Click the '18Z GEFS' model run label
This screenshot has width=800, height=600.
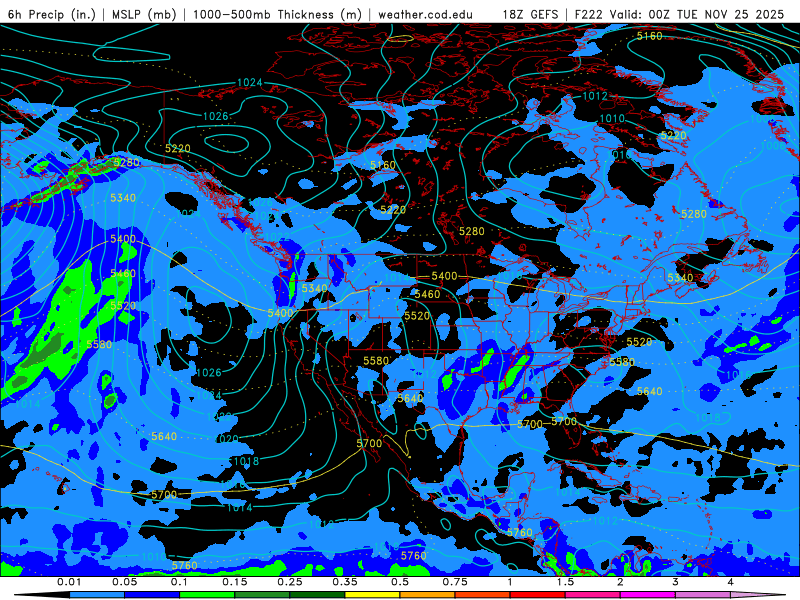531,14
